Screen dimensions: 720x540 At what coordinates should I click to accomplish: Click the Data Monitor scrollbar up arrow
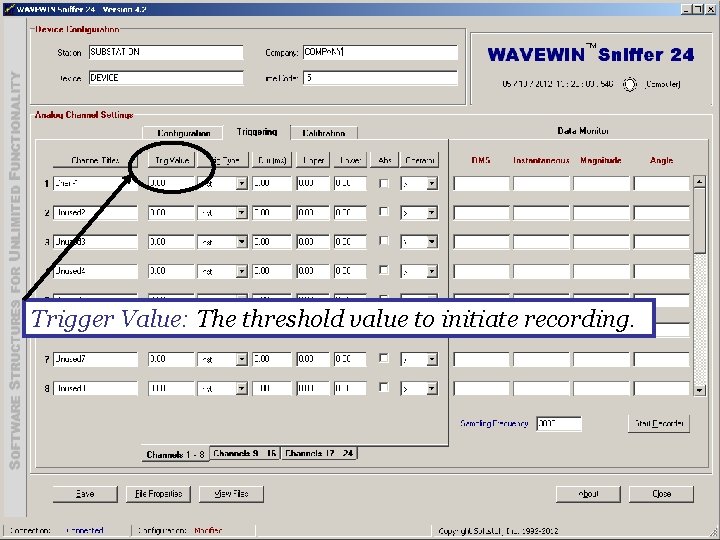click(699, 181)
